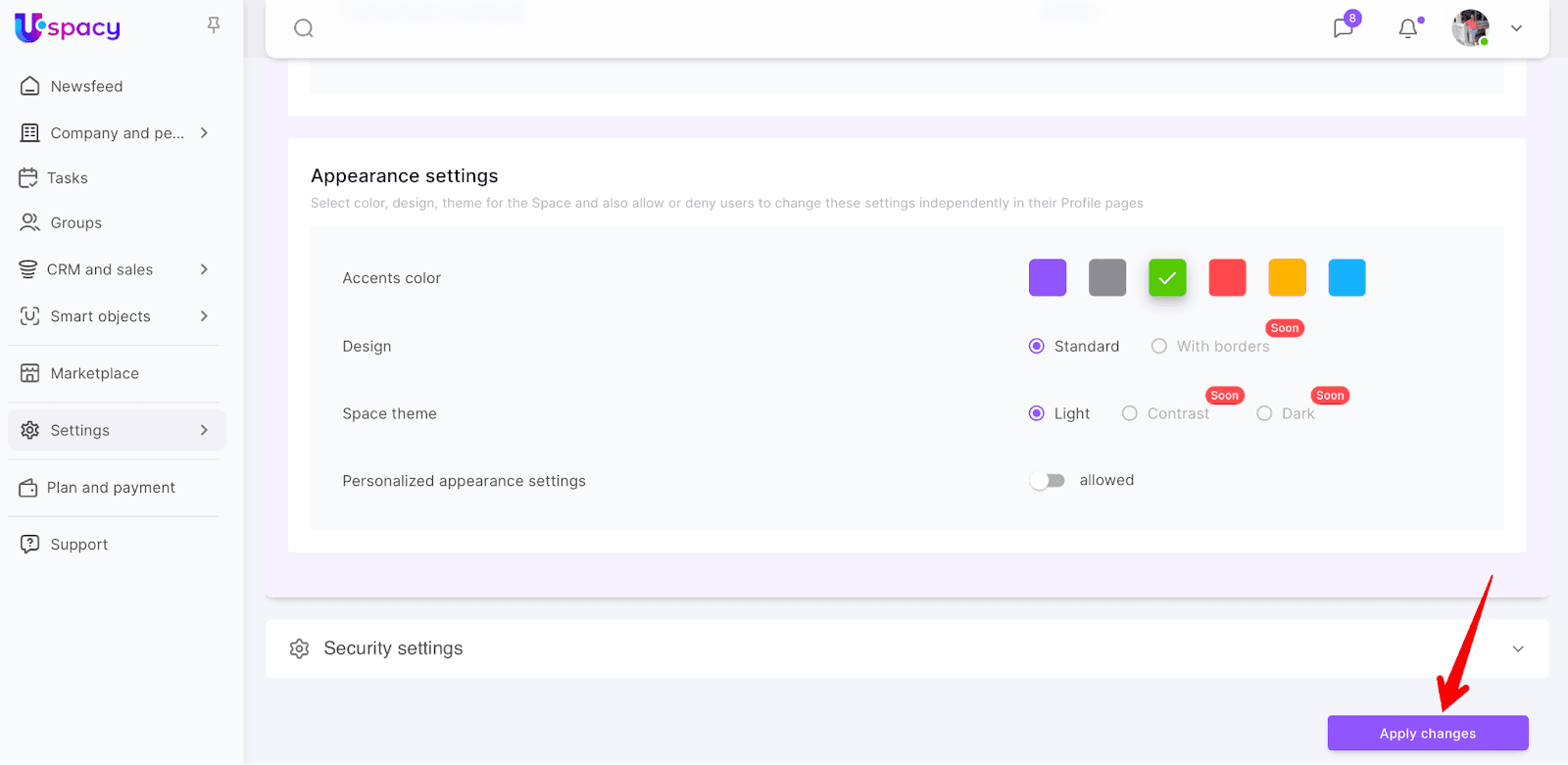Screen dimensions: 1568x765
Task: Choose the purple accent color swatch
Action: [x=1048, y=278]
